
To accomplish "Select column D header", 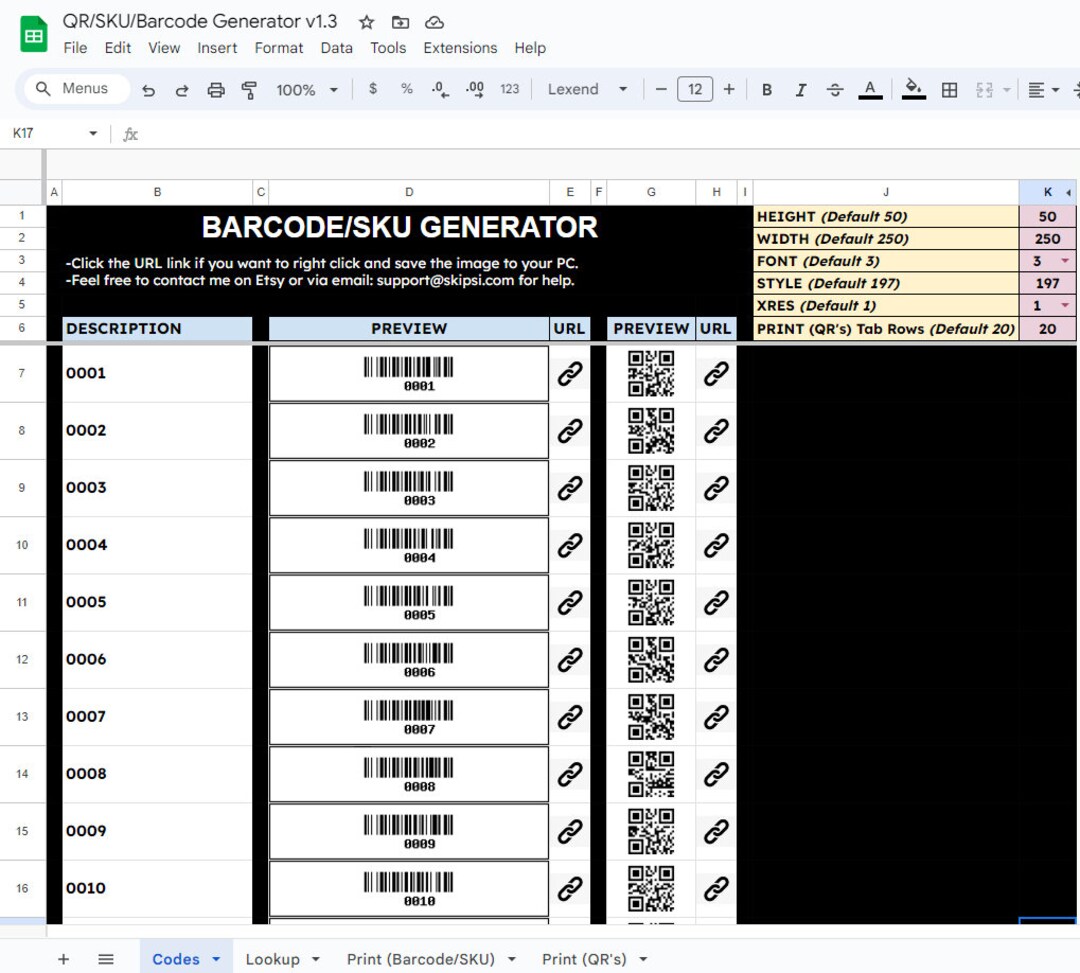I will [x=408, y=192].
